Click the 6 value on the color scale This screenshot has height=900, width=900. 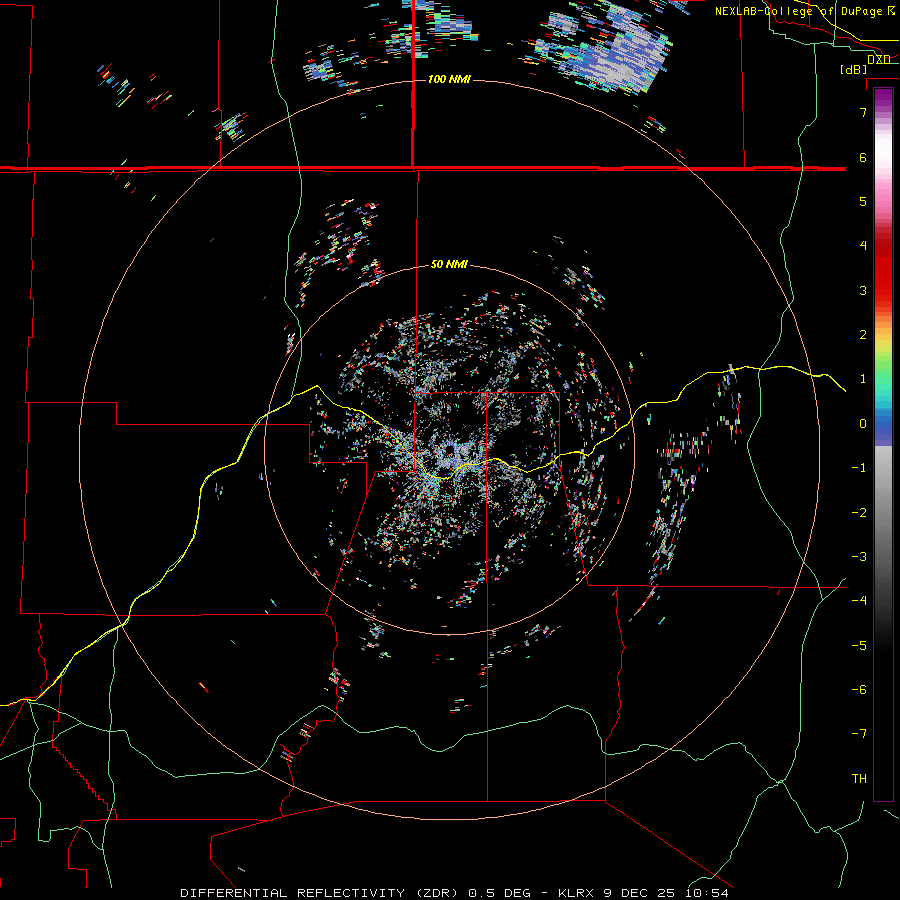863,157
